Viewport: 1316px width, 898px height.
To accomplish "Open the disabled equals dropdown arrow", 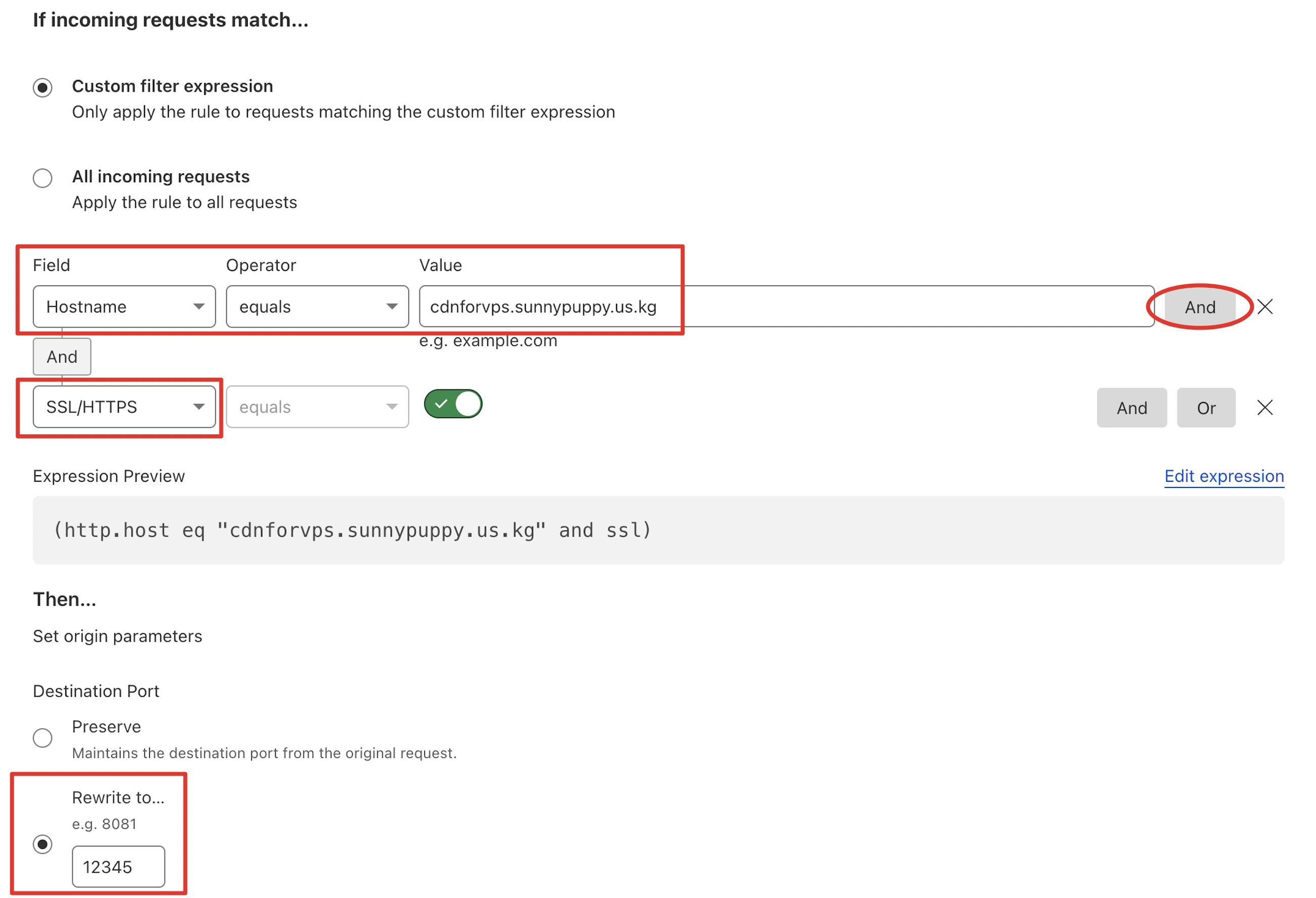I will pos(392,407).
